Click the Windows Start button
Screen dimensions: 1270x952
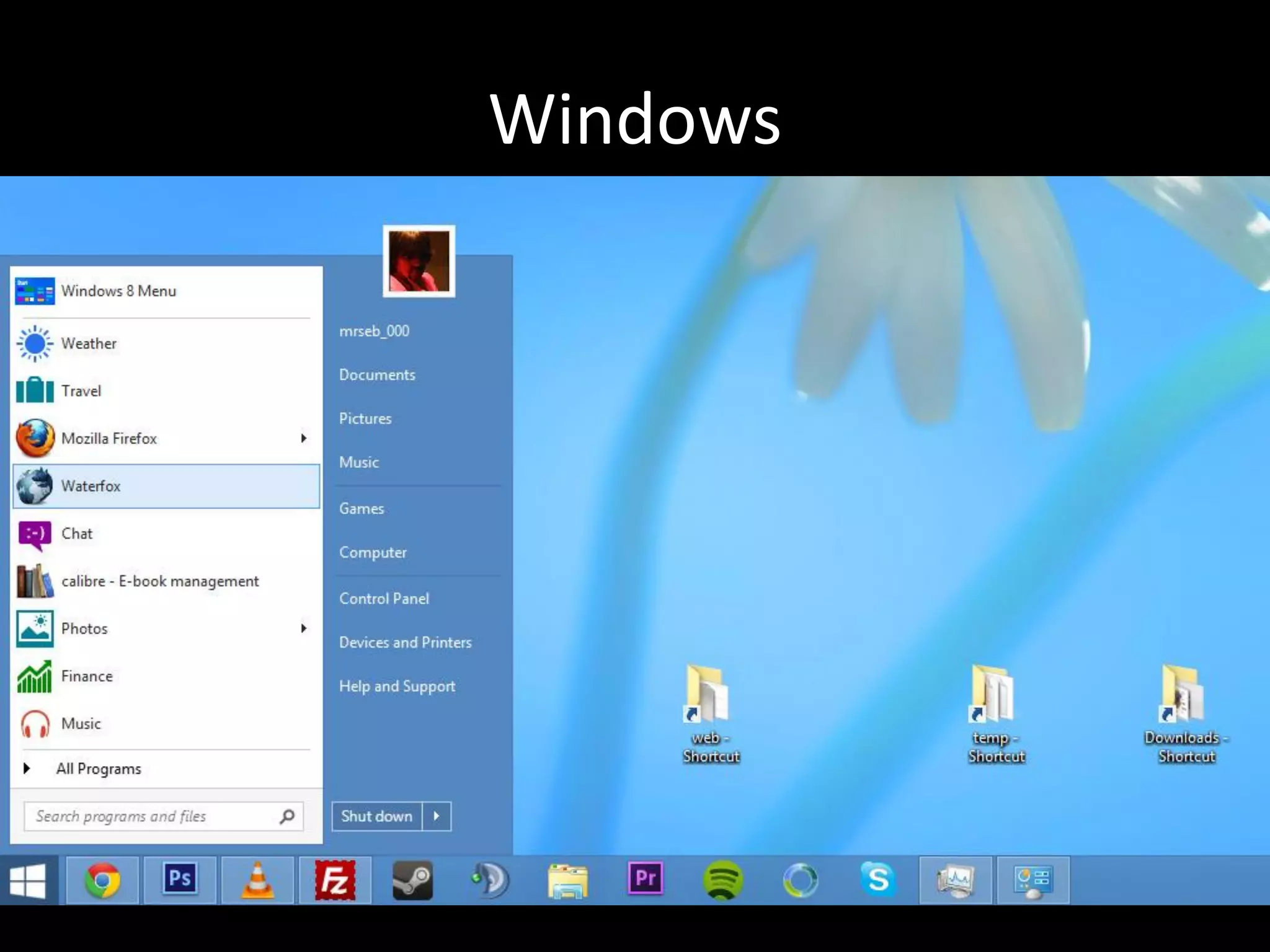pyautogui.click(x=28, y=881)
